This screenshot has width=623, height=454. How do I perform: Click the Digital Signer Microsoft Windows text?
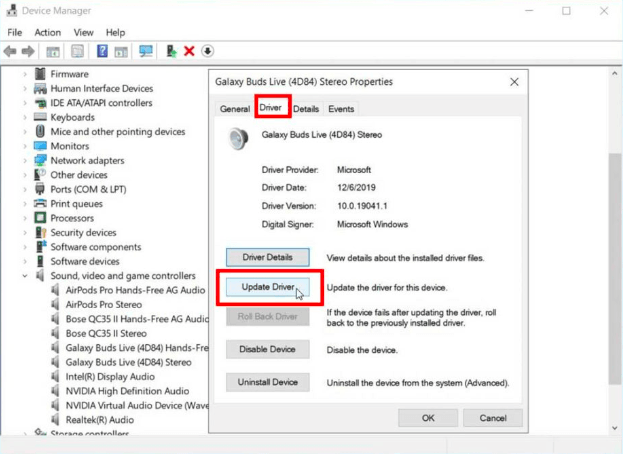(372, 224)
